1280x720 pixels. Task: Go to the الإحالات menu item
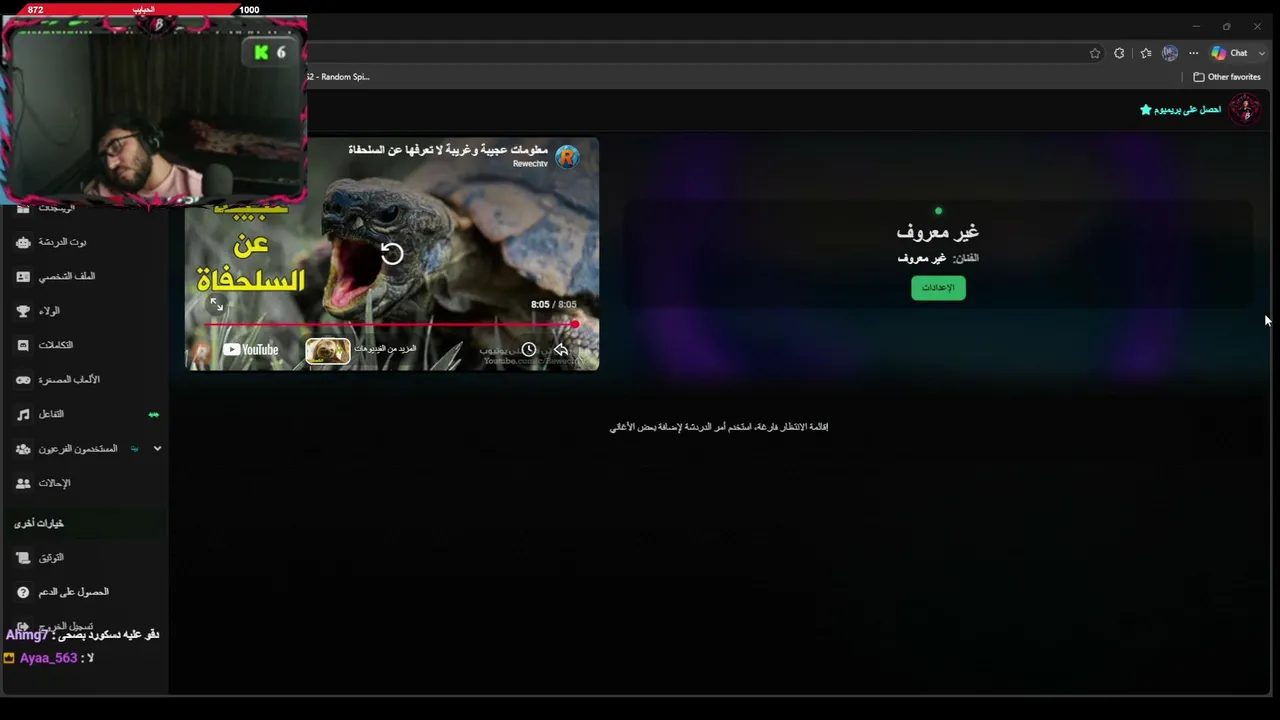click(x=54, y=483)
